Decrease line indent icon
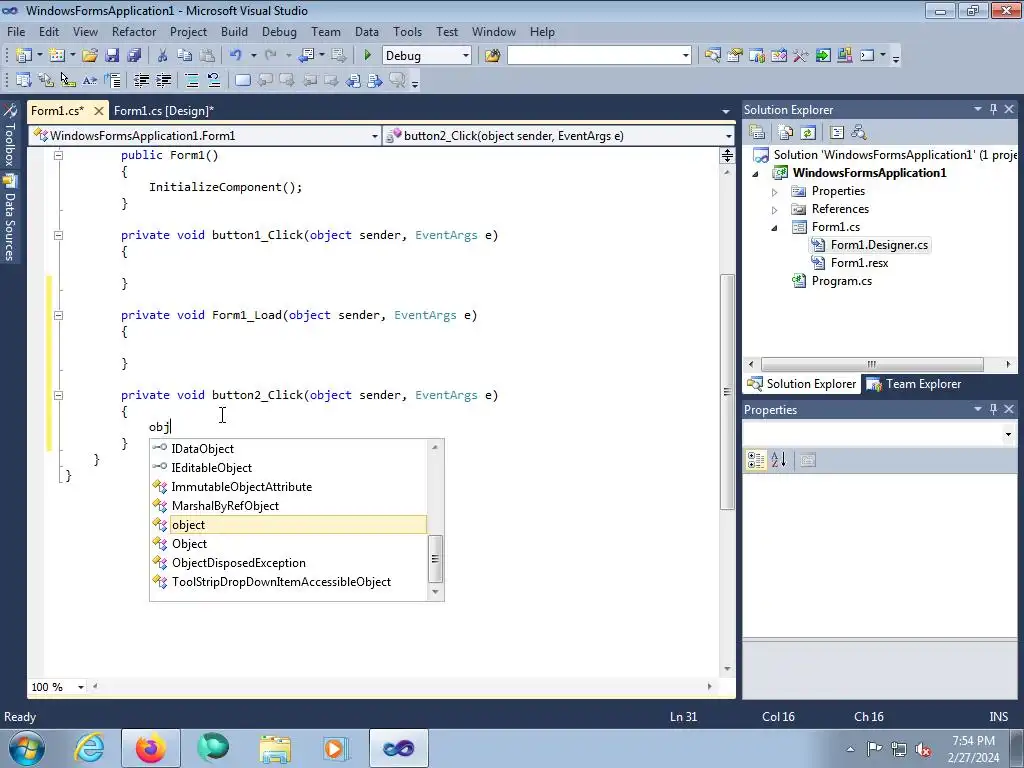The width and height of the screenshot is (1024, 768). click(141, 80)
